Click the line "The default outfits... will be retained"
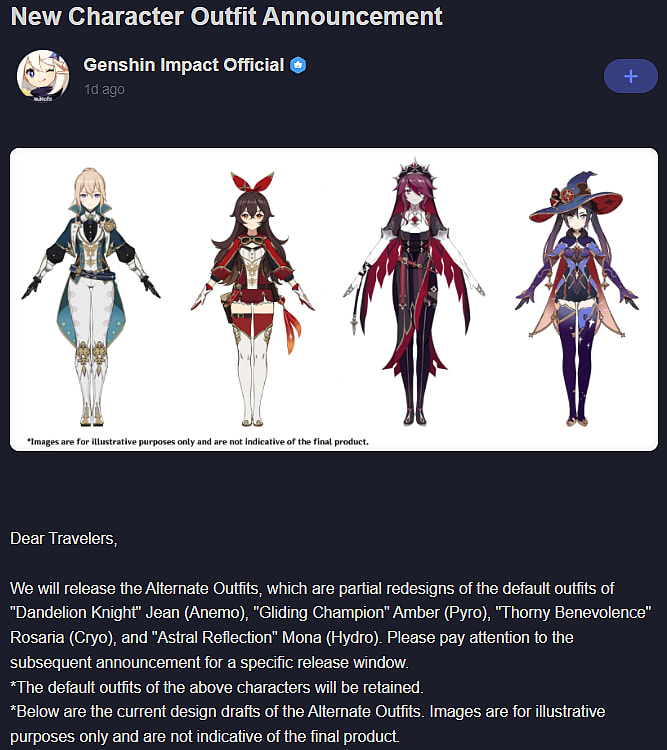 217,687
